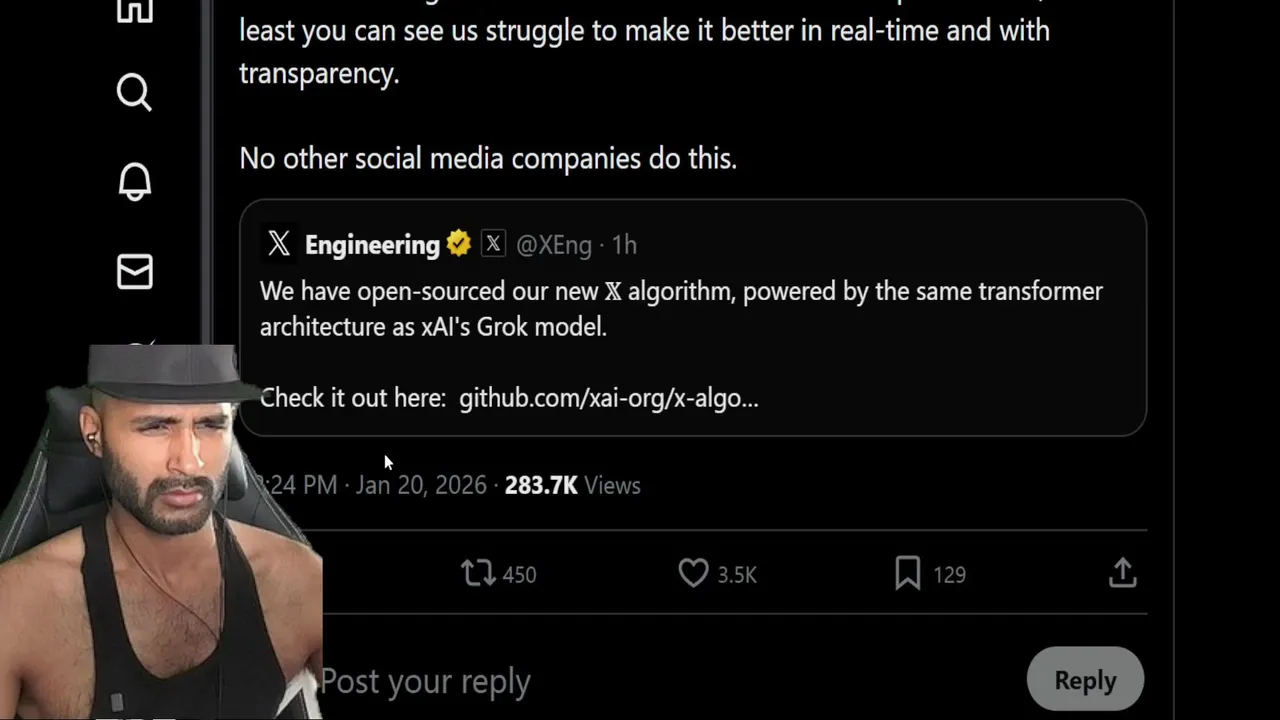View the 283.7K Views analytics
Viewport: 1280px width, 720px height.
[572, 485]
